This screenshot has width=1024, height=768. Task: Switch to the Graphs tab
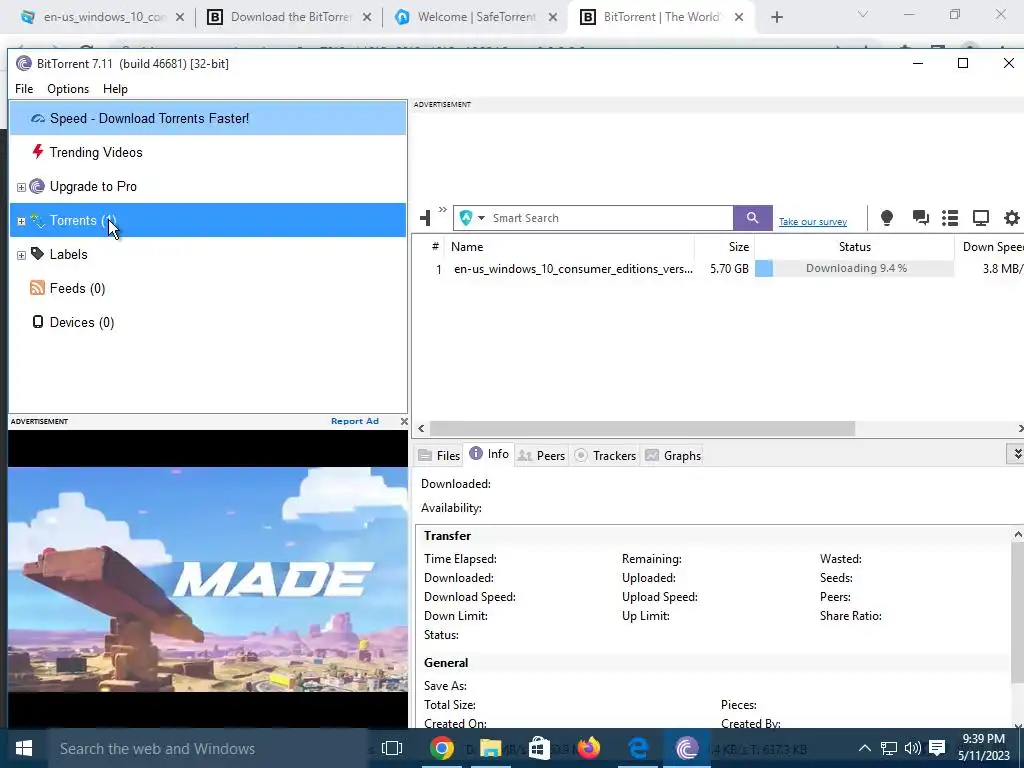pos(673,455)
